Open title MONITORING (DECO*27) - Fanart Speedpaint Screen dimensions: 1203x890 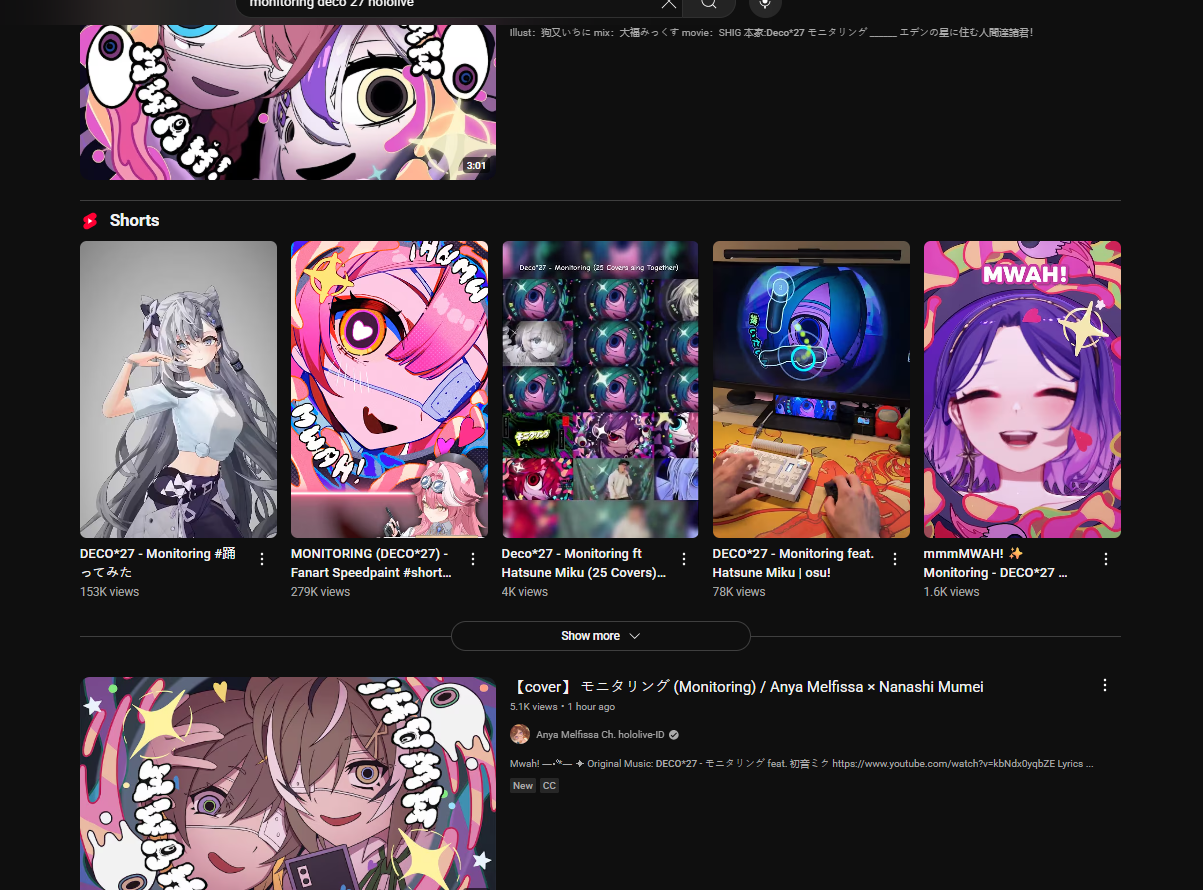pyautogui.click(x=371, y=563)
